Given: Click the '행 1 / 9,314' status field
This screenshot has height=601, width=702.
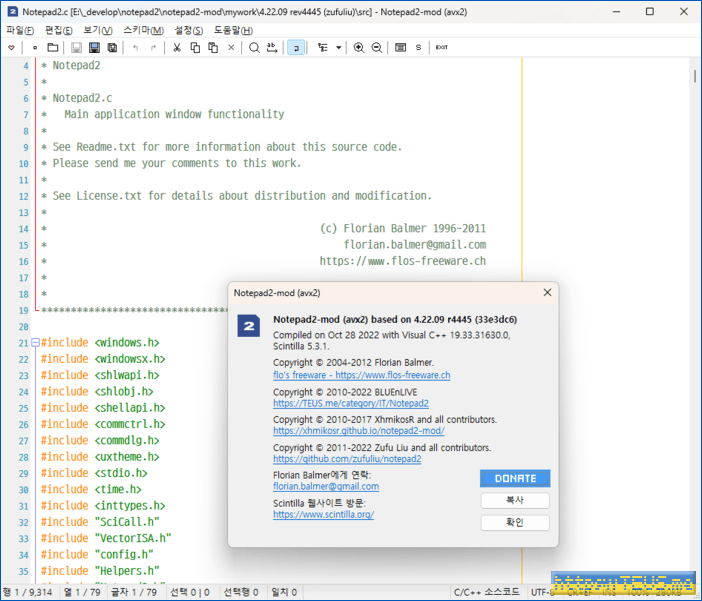Looking at the screenshot, I should click(x=28, y=592).
